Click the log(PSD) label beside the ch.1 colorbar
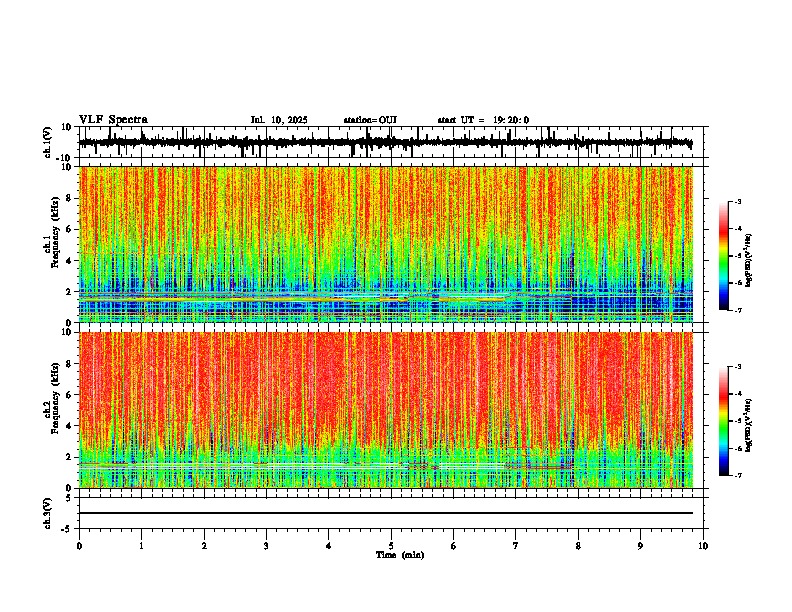Viewport: 792px width, 612px height. click(x=748, y=261)
